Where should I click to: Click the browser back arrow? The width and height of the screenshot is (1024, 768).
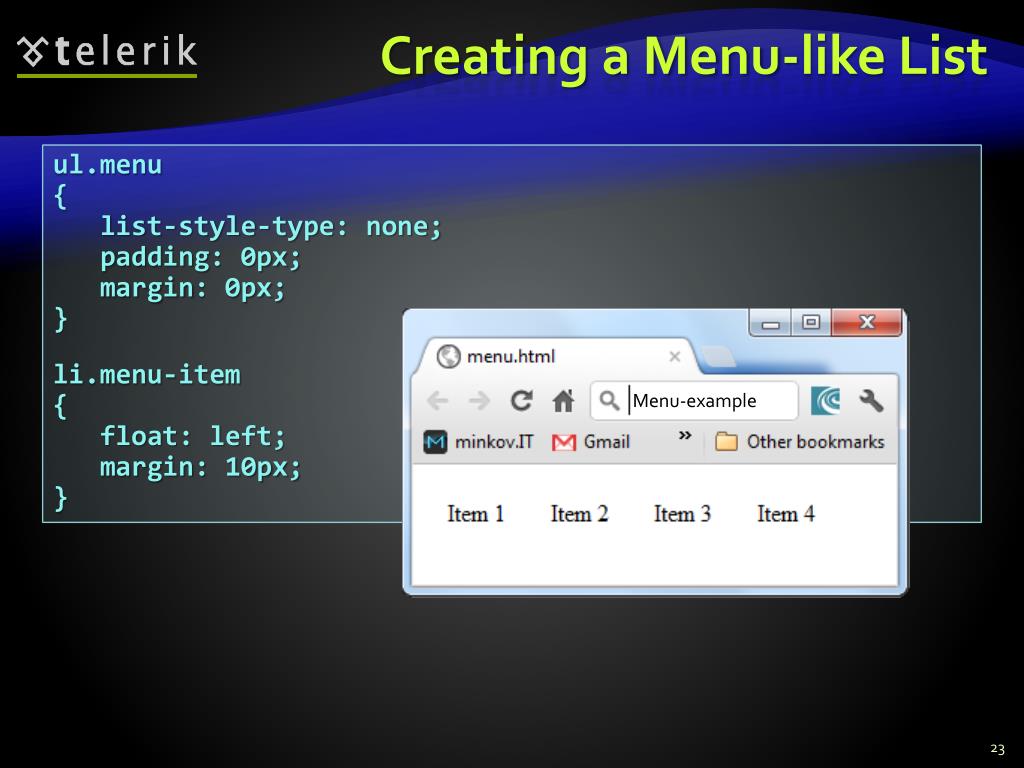438,400
